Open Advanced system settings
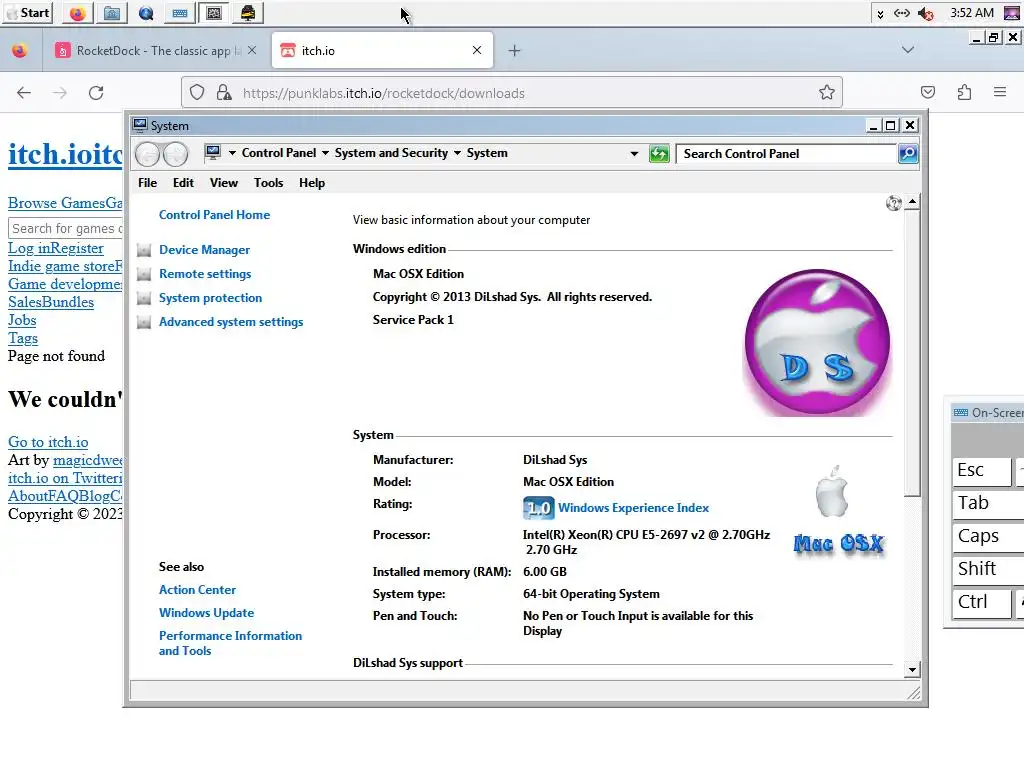Viewport: 1024px width, 768px height. click(x=231, y=322)
